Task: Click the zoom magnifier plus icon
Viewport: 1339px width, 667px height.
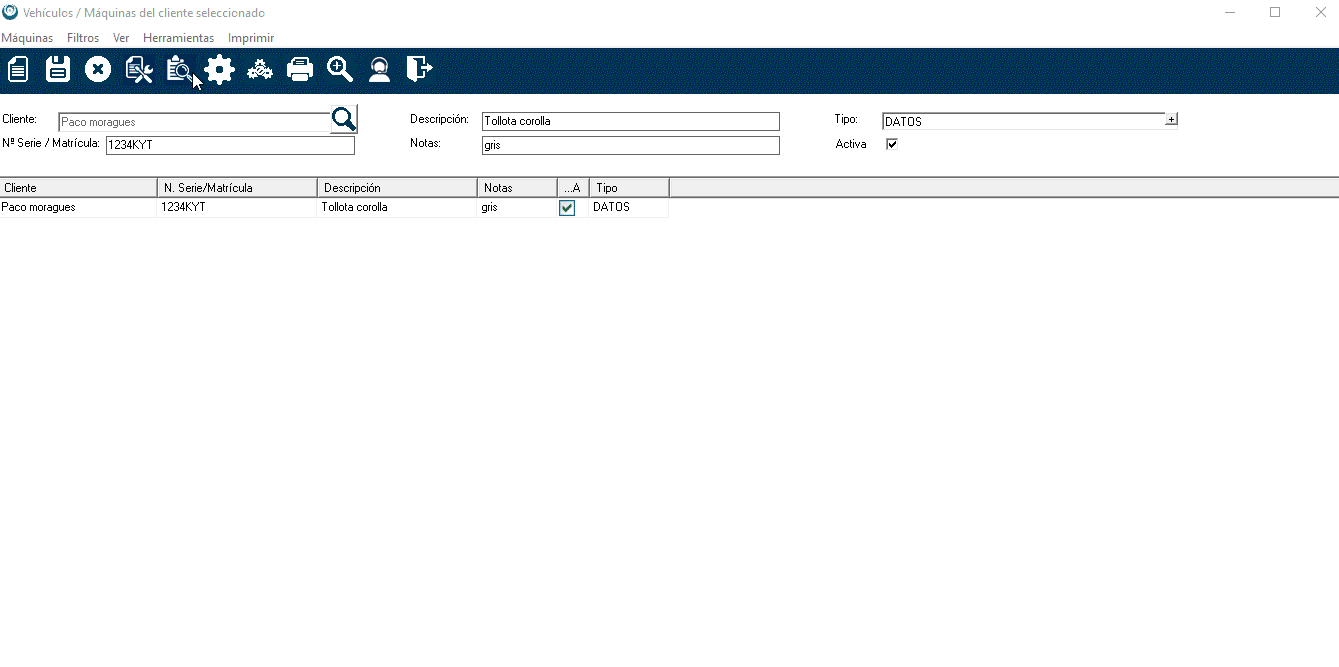Action: 340,69
